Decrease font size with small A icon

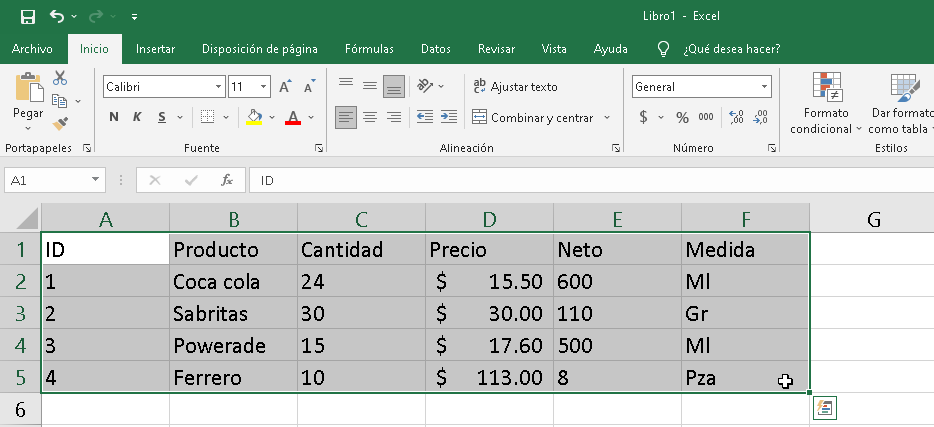[309, 86]
